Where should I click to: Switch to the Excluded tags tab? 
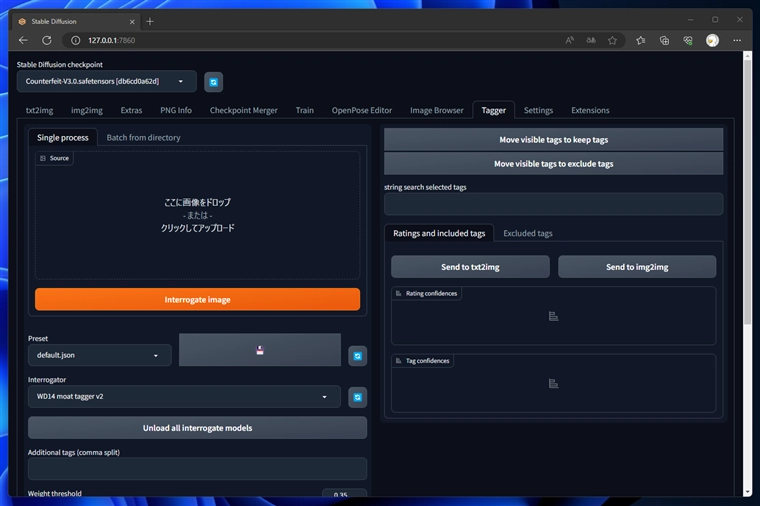coord(527,233)
